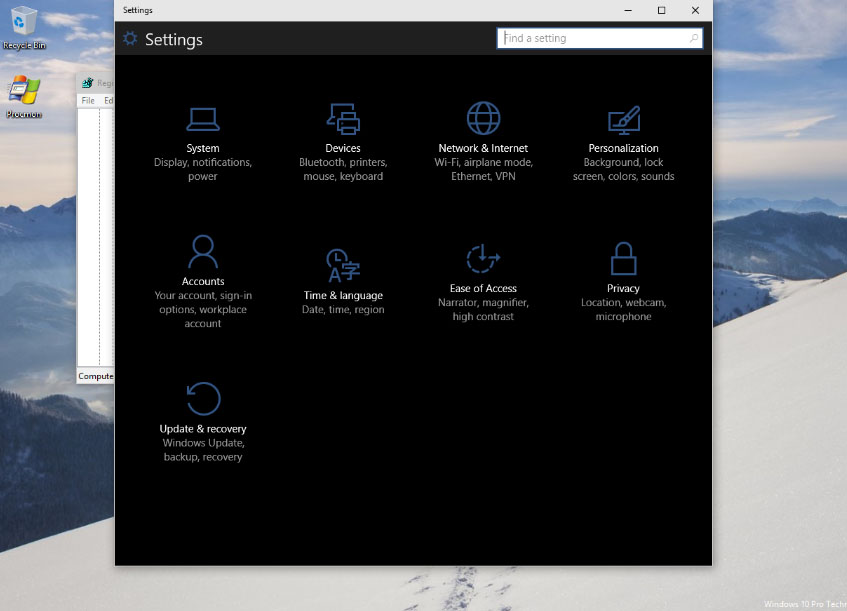This screenshot has width=847, height=611.
Task: Open File menu in Registry Editor window
Action: click(x=88, y=100)
